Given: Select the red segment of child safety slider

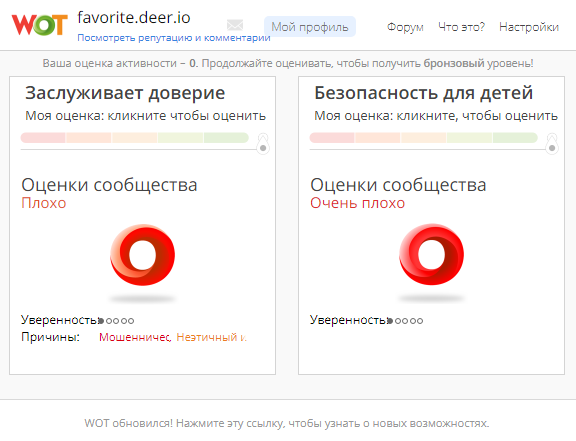Looking at the screenshot, I should [x=332, y=138].
